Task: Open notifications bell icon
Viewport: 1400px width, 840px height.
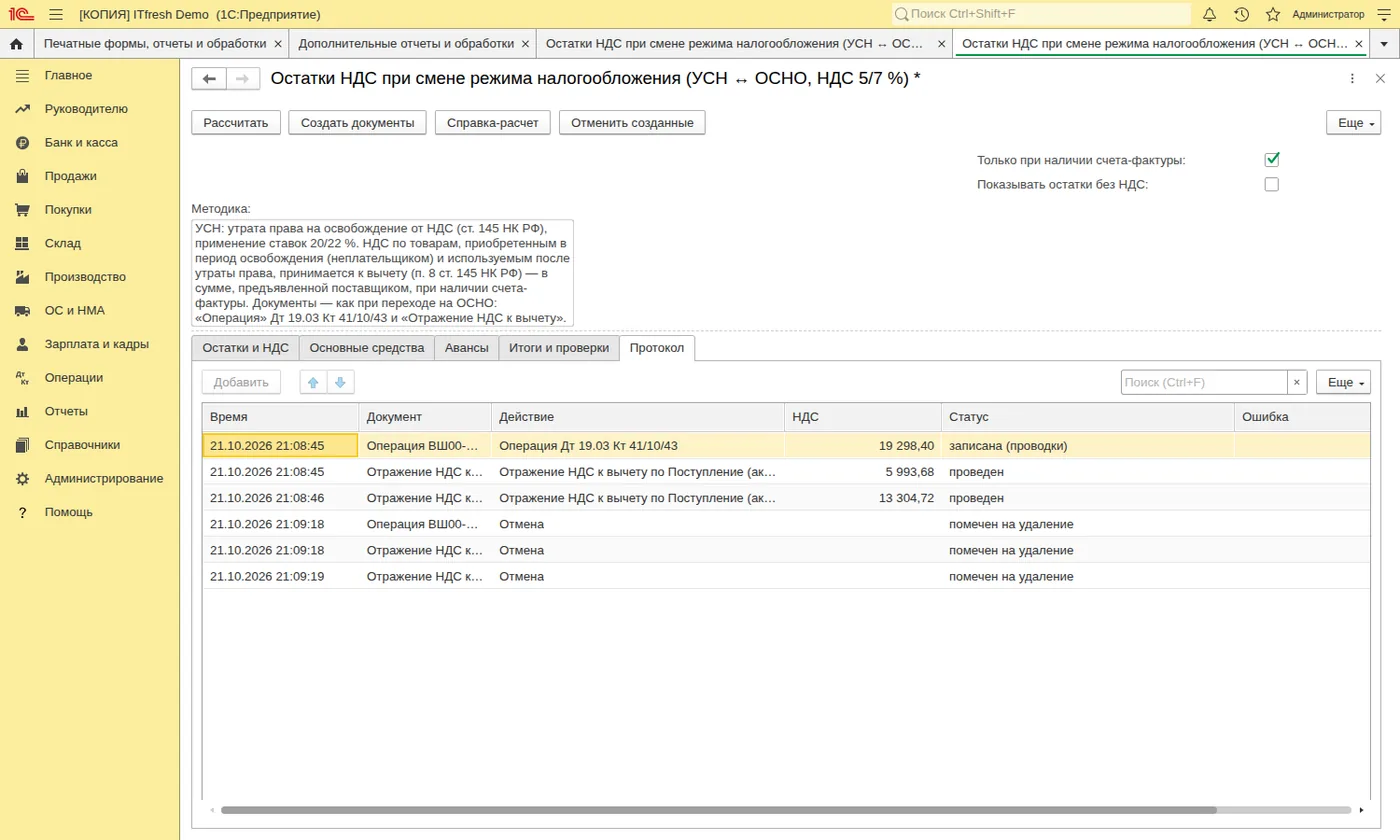Action: (x=1209, y=14)
